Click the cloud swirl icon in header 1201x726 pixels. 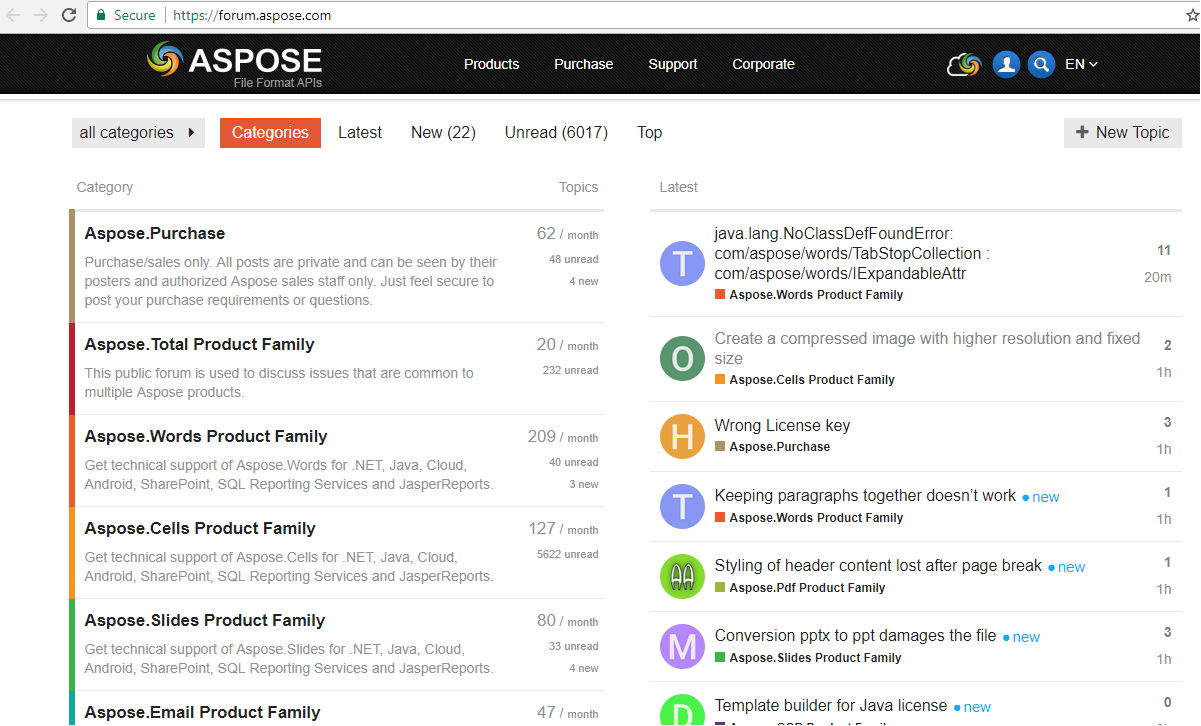coord(964,64)
